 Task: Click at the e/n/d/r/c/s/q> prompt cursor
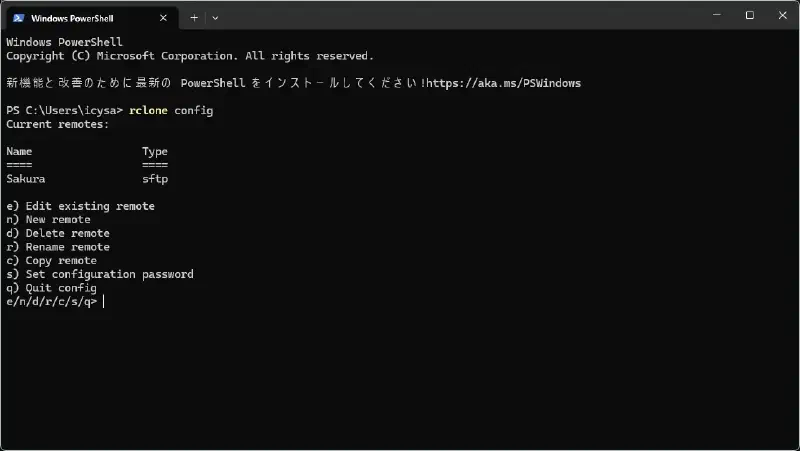[104, 302]
